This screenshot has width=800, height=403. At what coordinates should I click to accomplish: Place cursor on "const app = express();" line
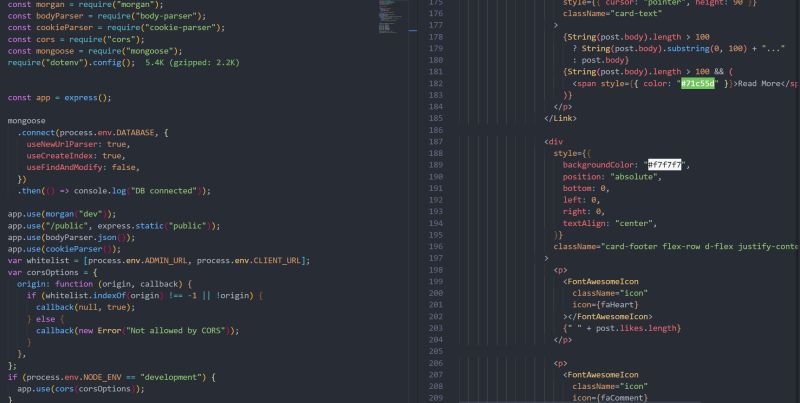pyautogui.click(x=59, y=97)
